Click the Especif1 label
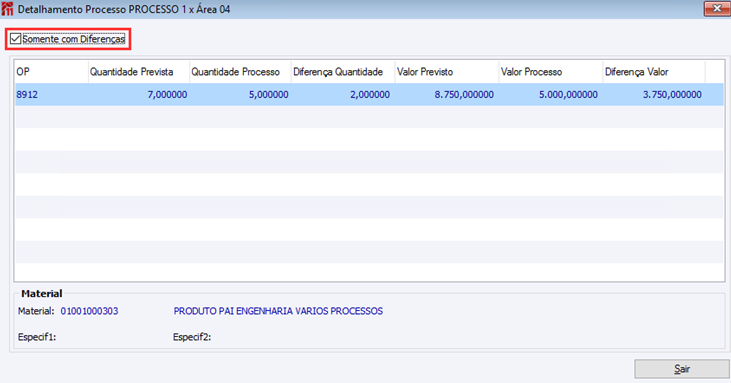The width and height of the screenshot is (731, 383). pos(37,337)
